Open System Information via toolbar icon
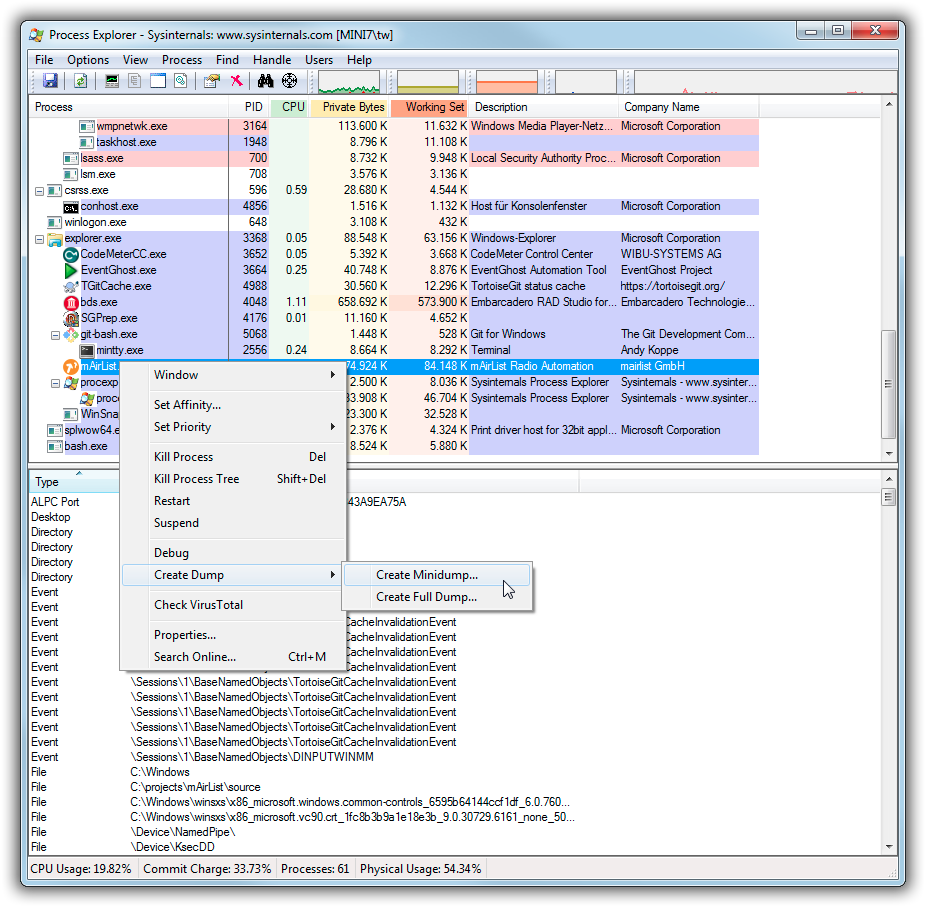 [x=111, y=81]
